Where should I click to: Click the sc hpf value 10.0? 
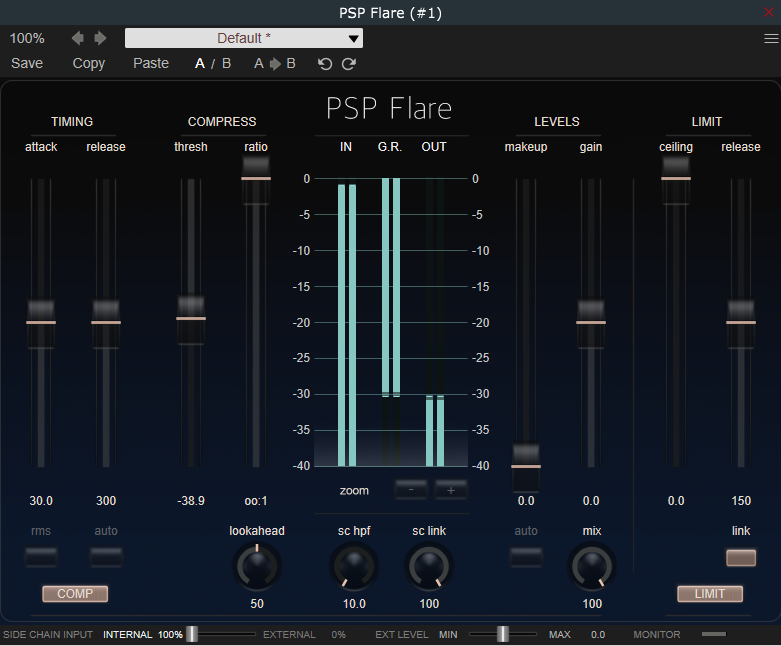click(x=354, y=604)
